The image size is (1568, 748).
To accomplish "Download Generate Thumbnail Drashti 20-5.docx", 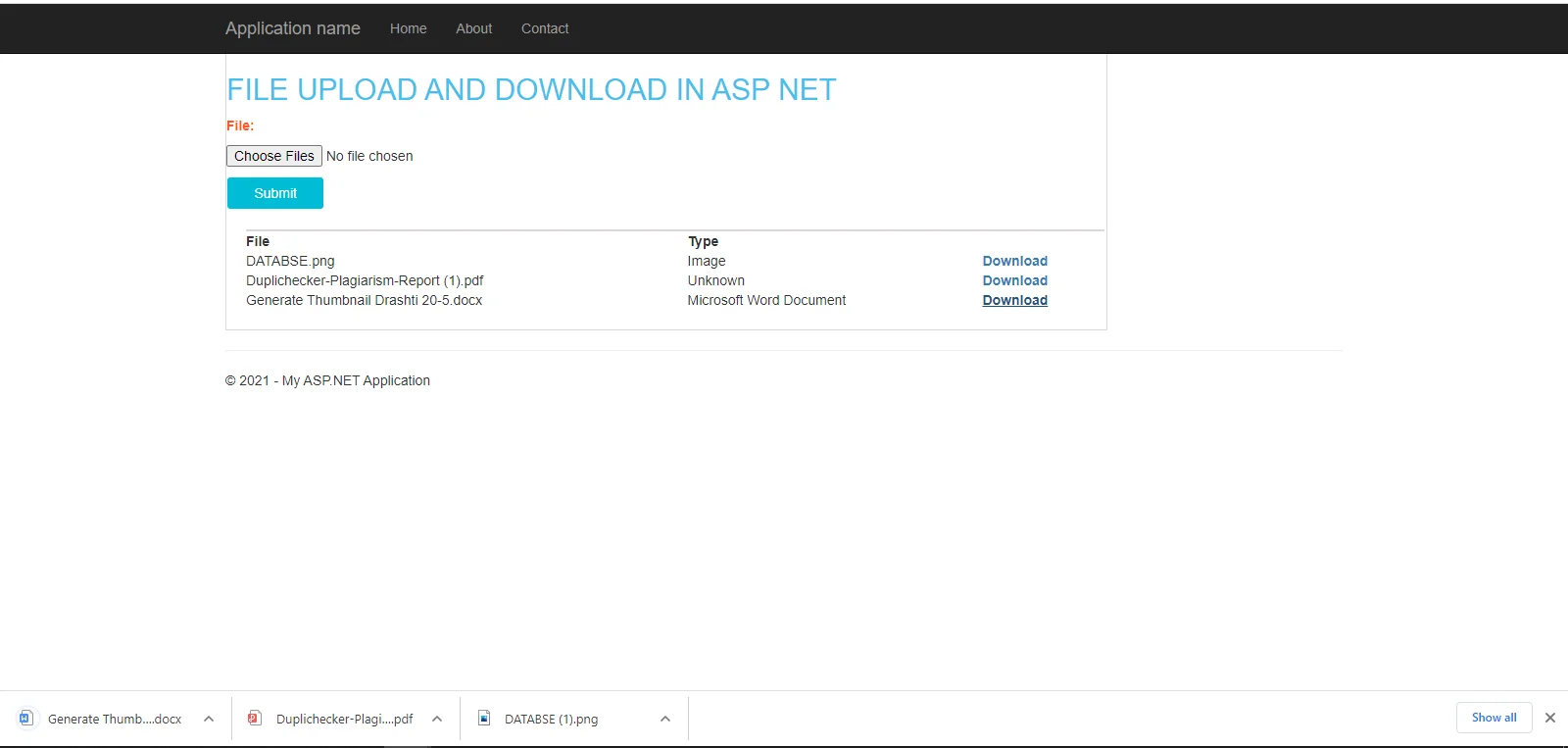I will 1015,300.
